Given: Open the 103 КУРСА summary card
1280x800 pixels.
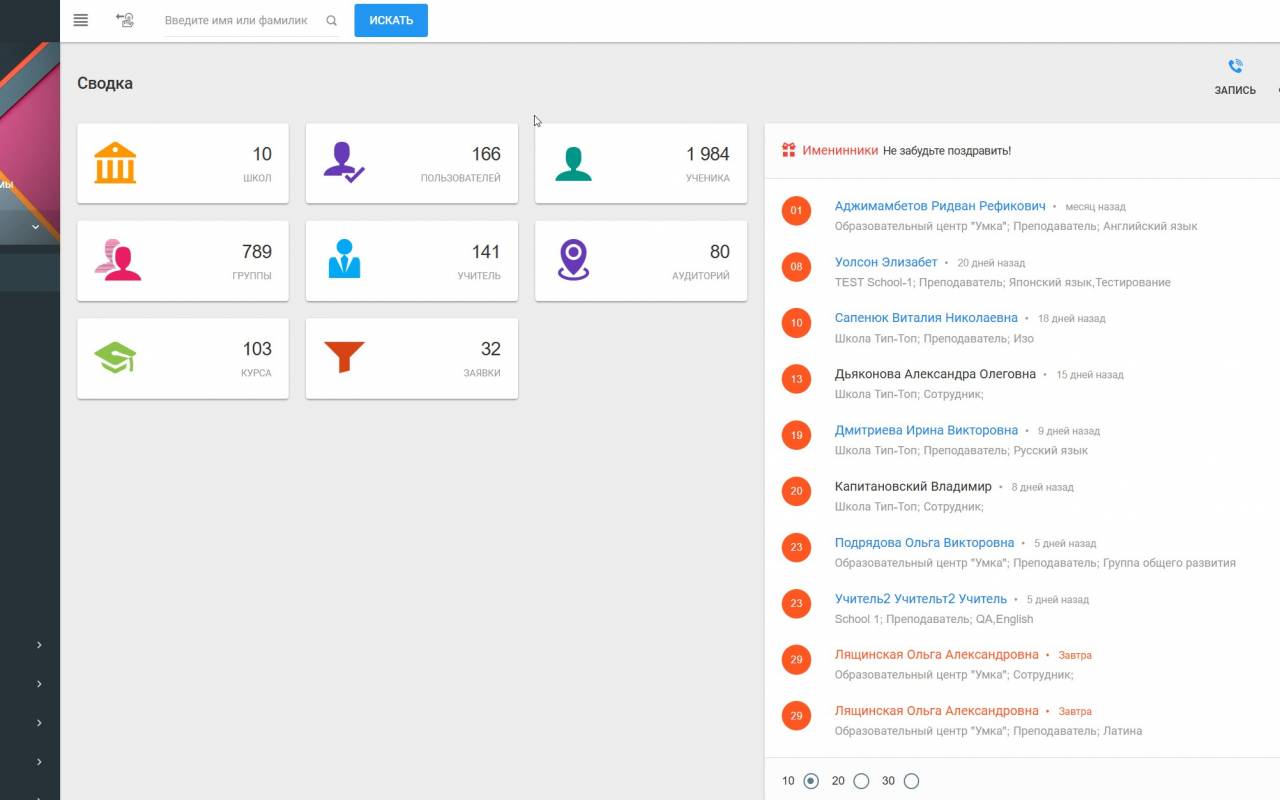Looking at the screenshot, I should (x=183, y=358).
